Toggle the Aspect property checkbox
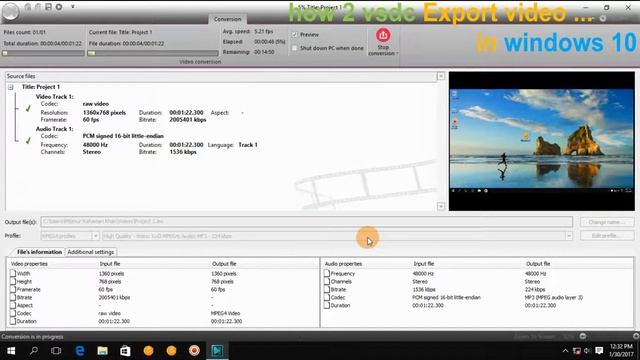The height and width of the screenshot is (360, 640). pos(13,305)
